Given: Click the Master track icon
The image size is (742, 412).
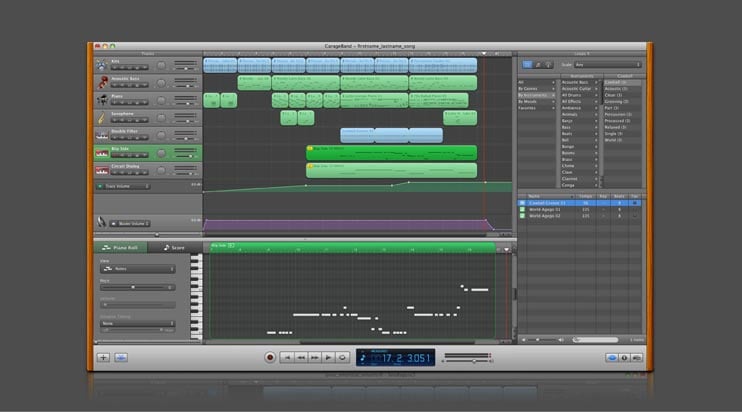Looking at the screenshot, I should coord(101,221).
